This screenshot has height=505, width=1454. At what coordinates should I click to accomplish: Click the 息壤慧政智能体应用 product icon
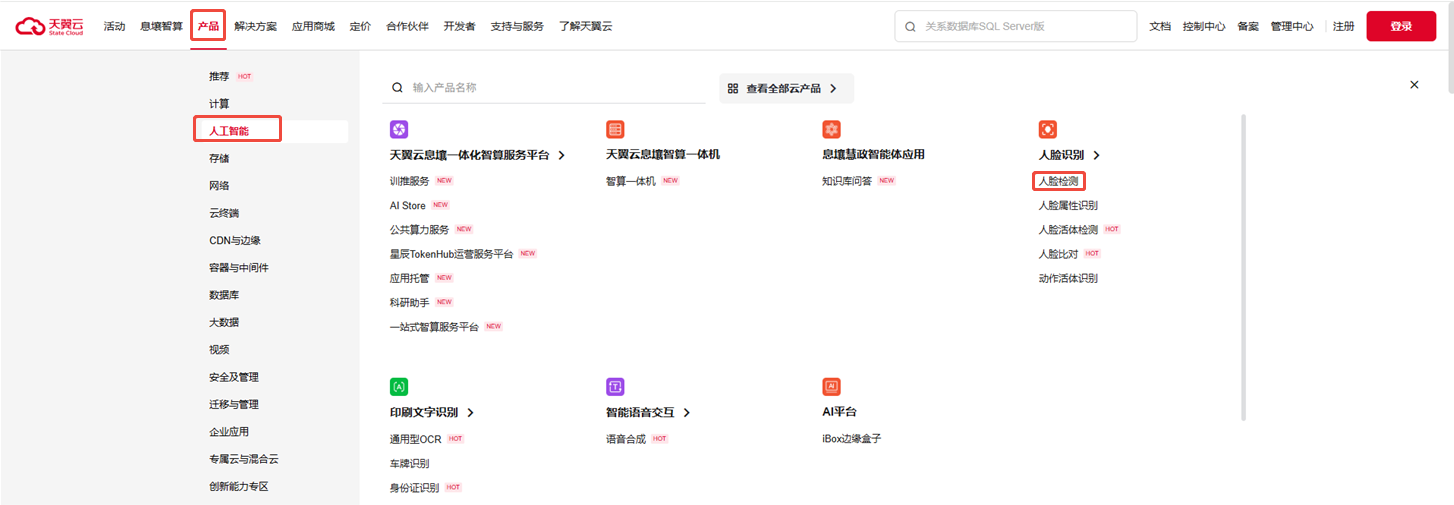pyautogui.click(x=831, y=129)
